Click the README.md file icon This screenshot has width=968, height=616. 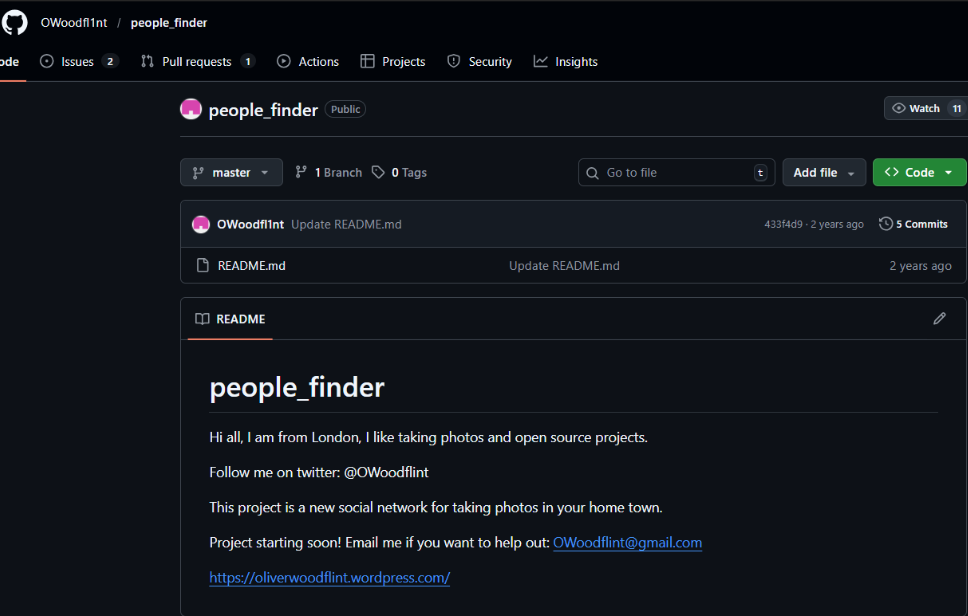pyautogui.click(x=201, y=266)
